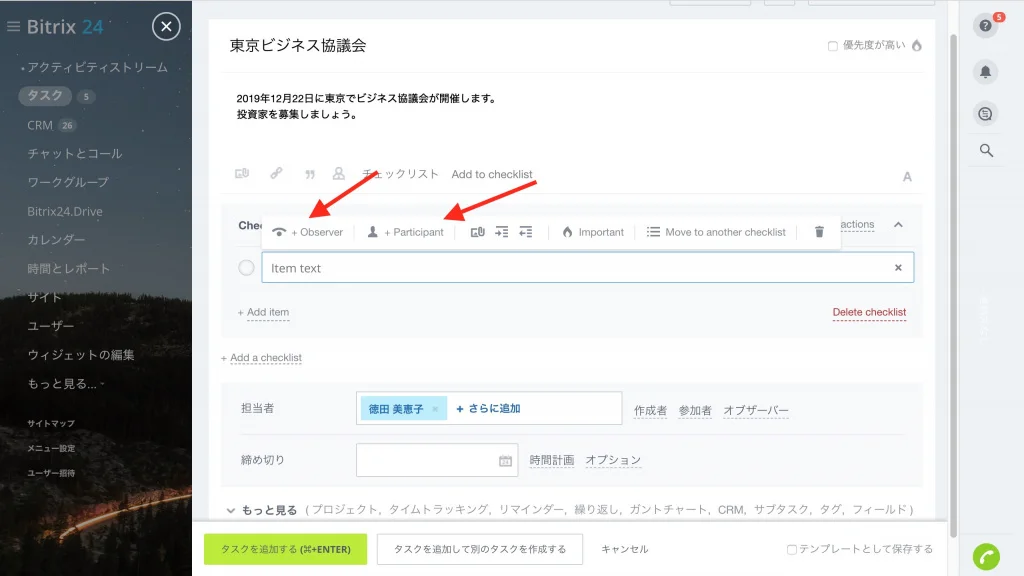
Task: Open チャットとコール in the sidebar
Action: coord(74,153)
